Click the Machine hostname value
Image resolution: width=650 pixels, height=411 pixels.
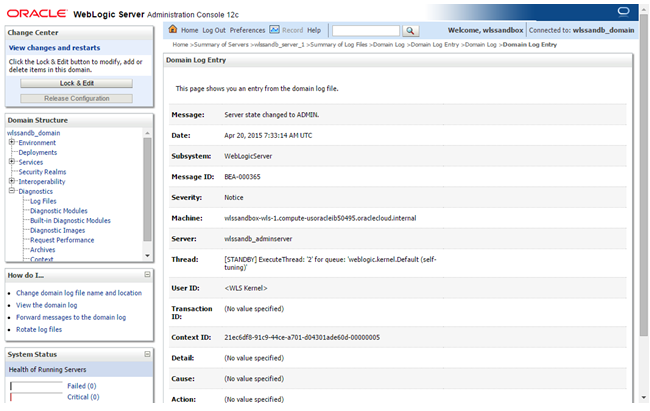tap(320, 218)
